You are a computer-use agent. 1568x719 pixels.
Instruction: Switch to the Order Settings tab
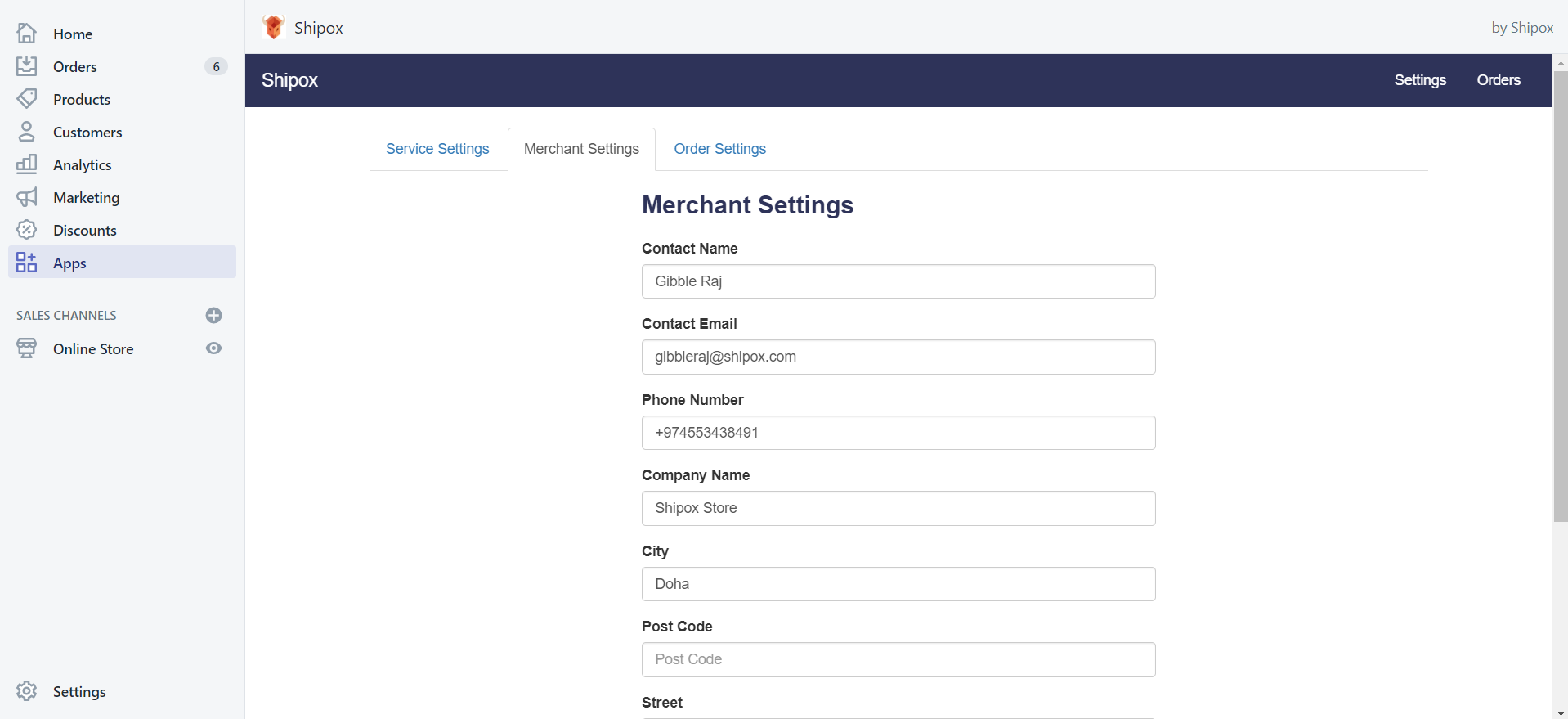[x=720, y=149]
